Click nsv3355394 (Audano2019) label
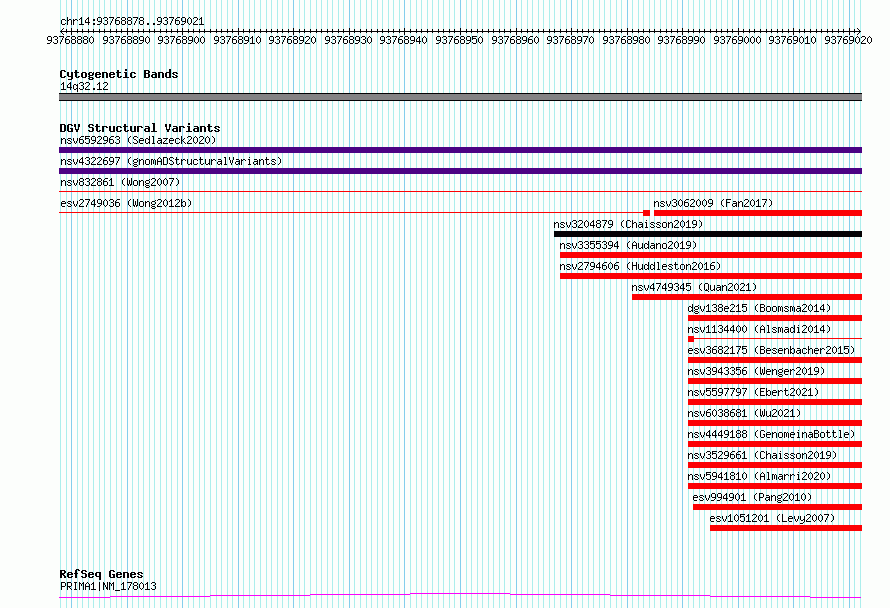The width and height of the screenshot is (890, 608). [628, 245]
